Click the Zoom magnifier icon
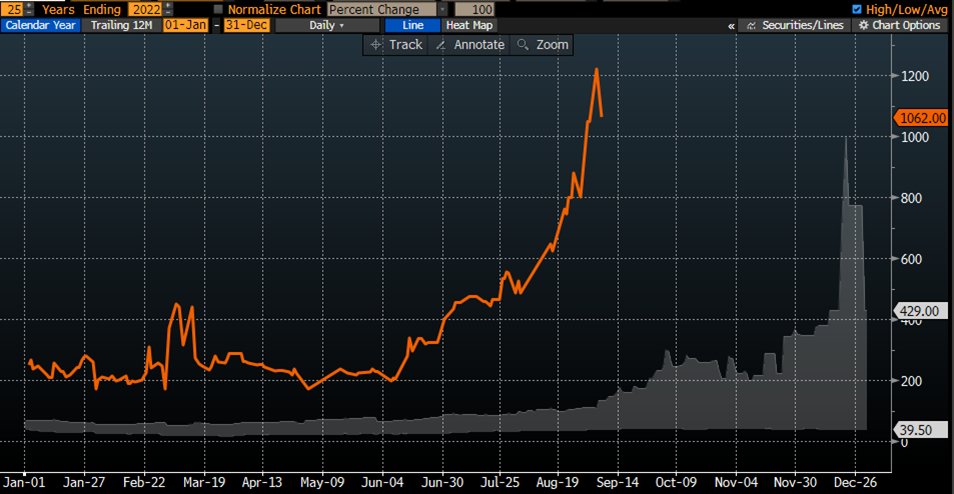Screen dimensions: 954x494 (522, 45)
